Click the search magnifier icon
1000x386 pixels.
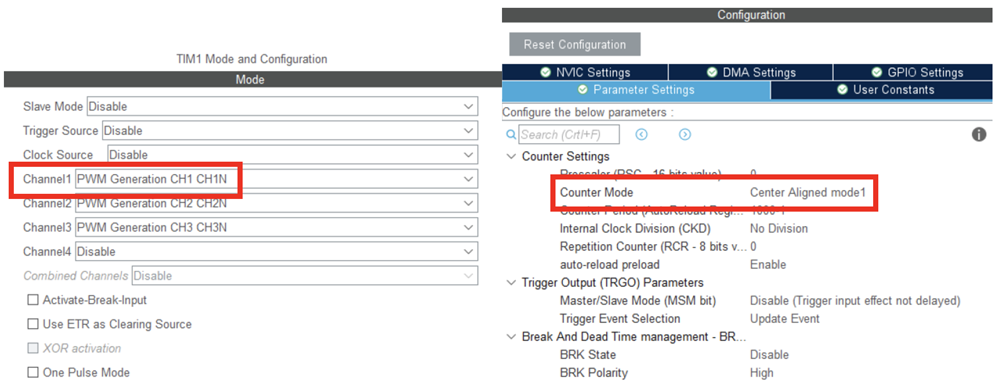click(x=510, y=135)
